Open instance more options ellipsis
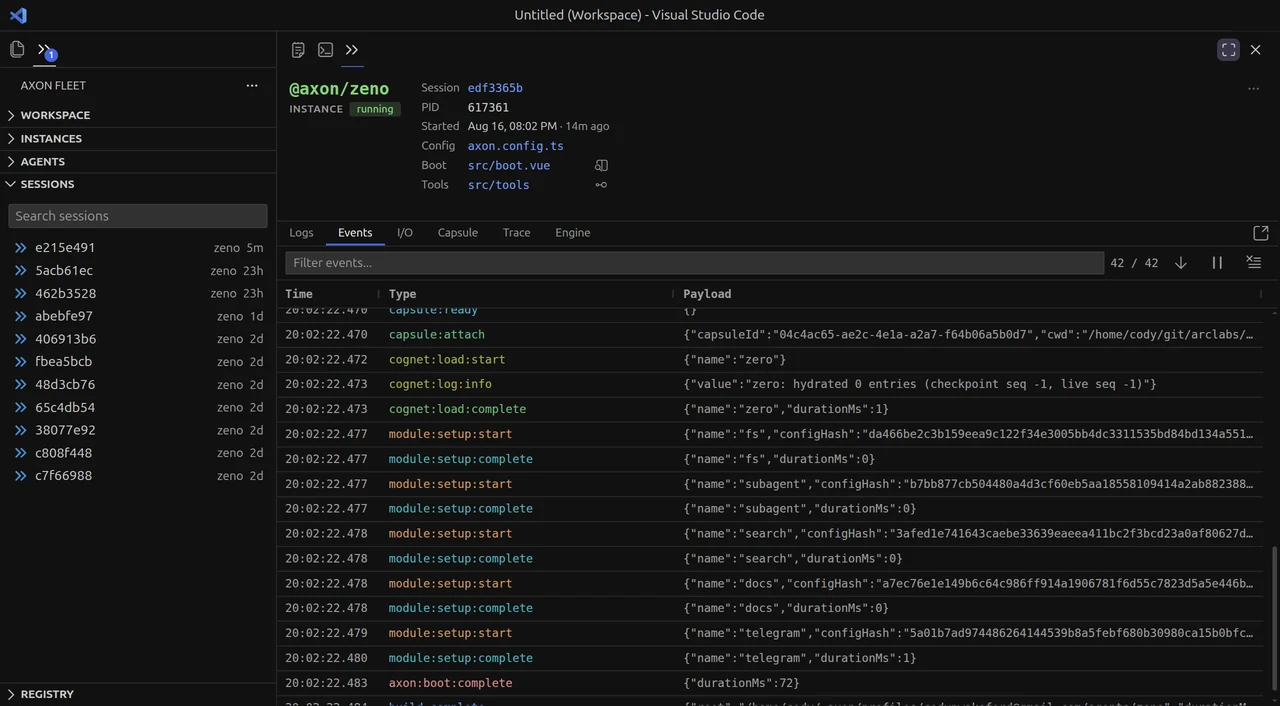Viewport: 1280px width, 706px height. [1253, 89]
